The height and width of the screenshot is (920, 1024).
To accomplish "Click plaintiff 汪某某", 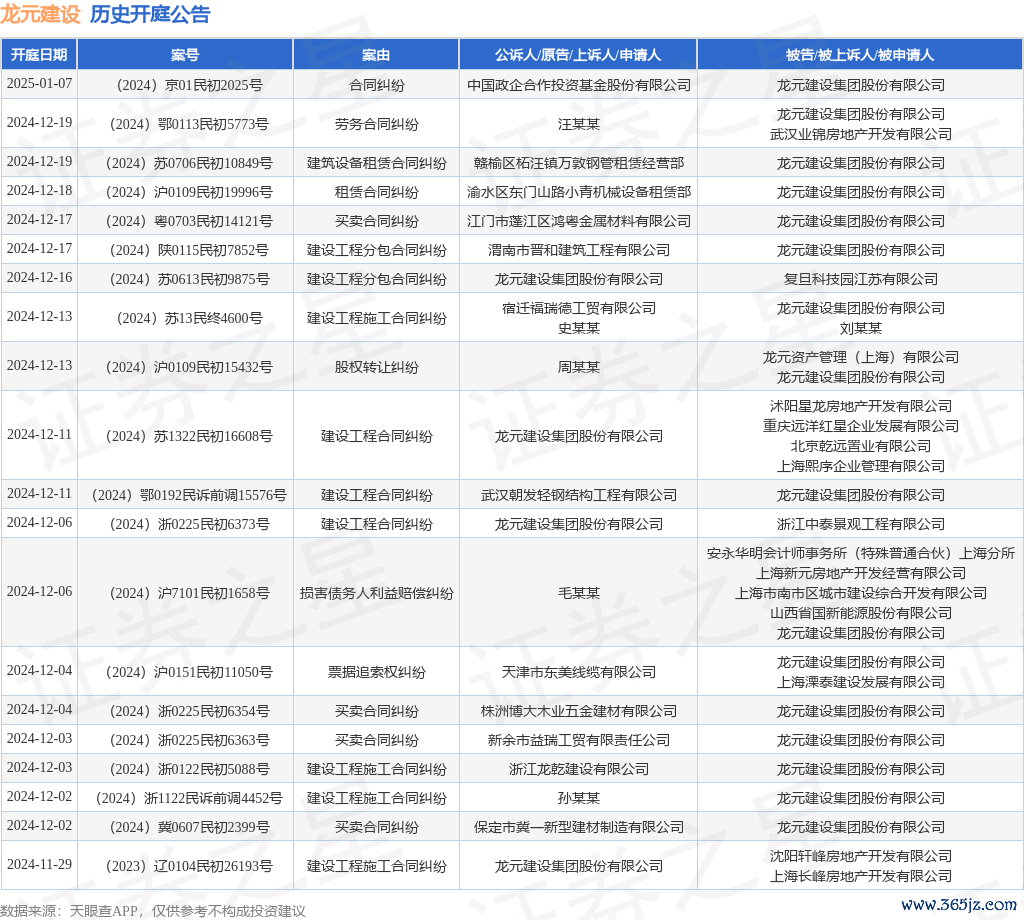I will [579, 124].
